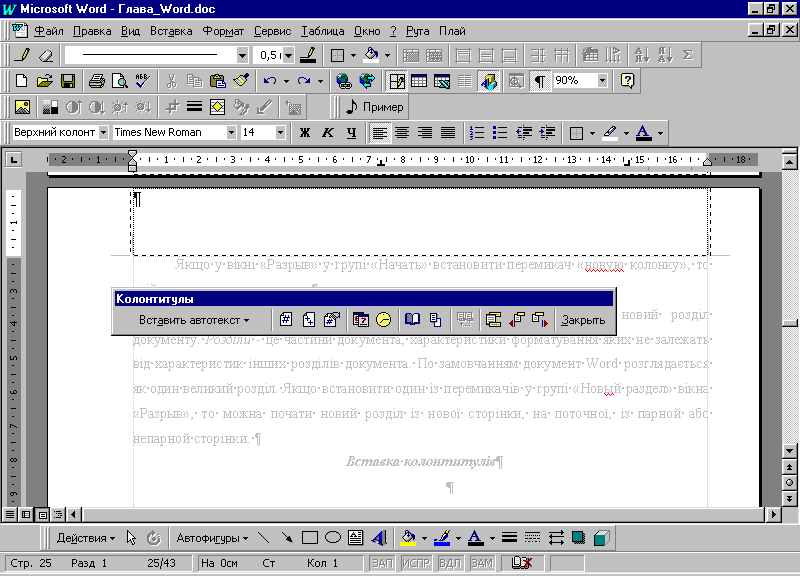The width and height of the screenshot is (800, 576).
Task: Open the Файл menu
Action: [49, 31]
